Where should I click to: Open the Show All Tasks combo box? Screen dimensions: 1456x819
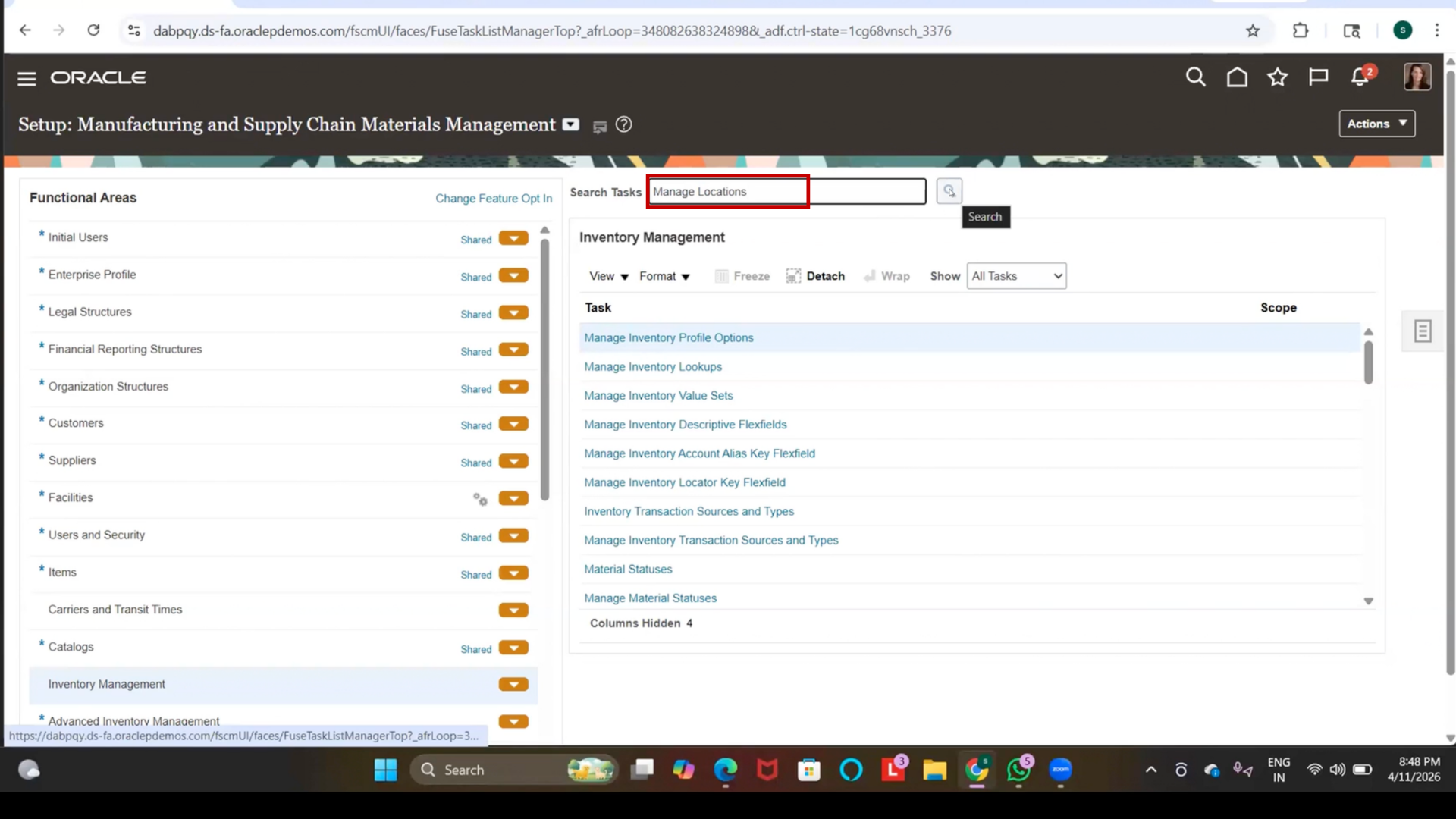(x=1016, y=276)
